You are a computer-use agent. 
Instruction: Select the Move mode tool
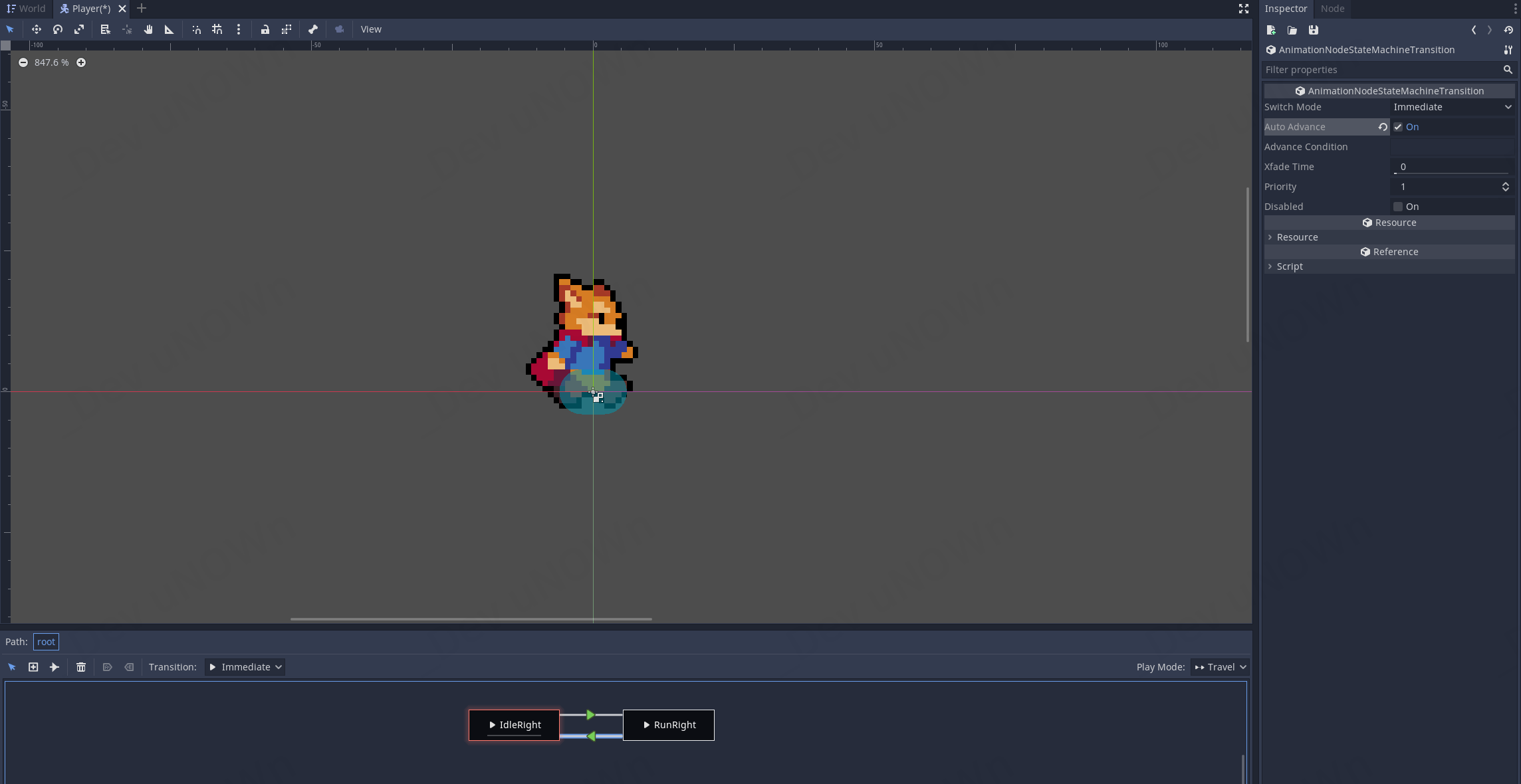[x=37, y=29]
